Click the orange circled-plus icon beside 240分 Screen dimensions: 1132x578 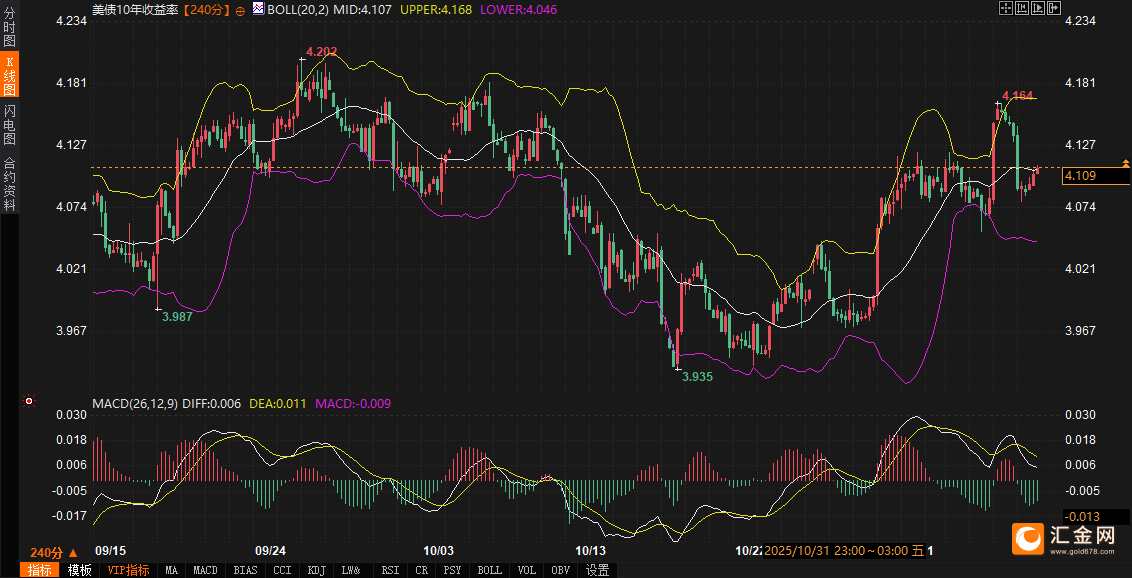[241, 9]
